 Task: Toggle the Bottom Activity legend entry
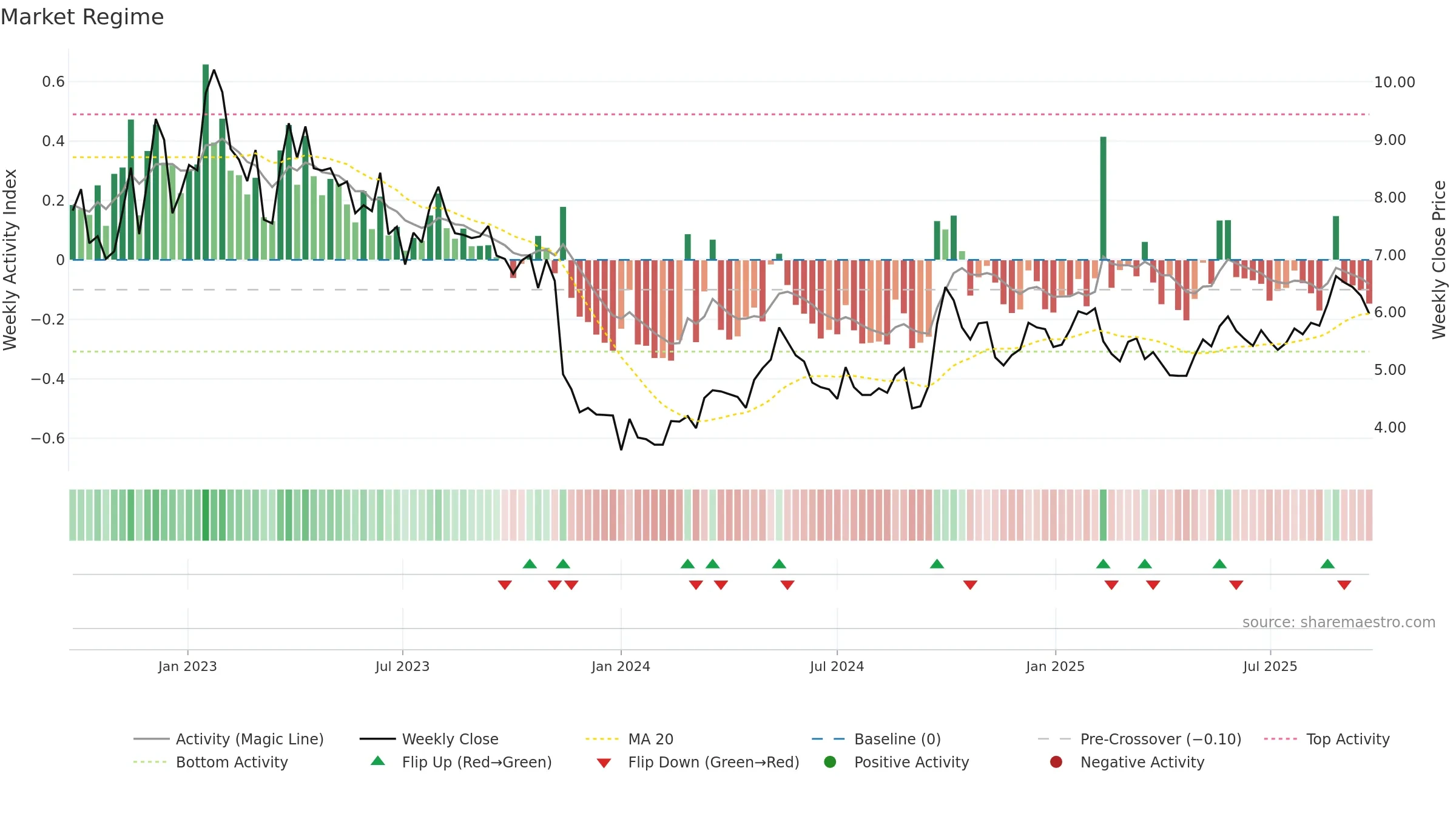pyautogui.click(x=211, y=762)
